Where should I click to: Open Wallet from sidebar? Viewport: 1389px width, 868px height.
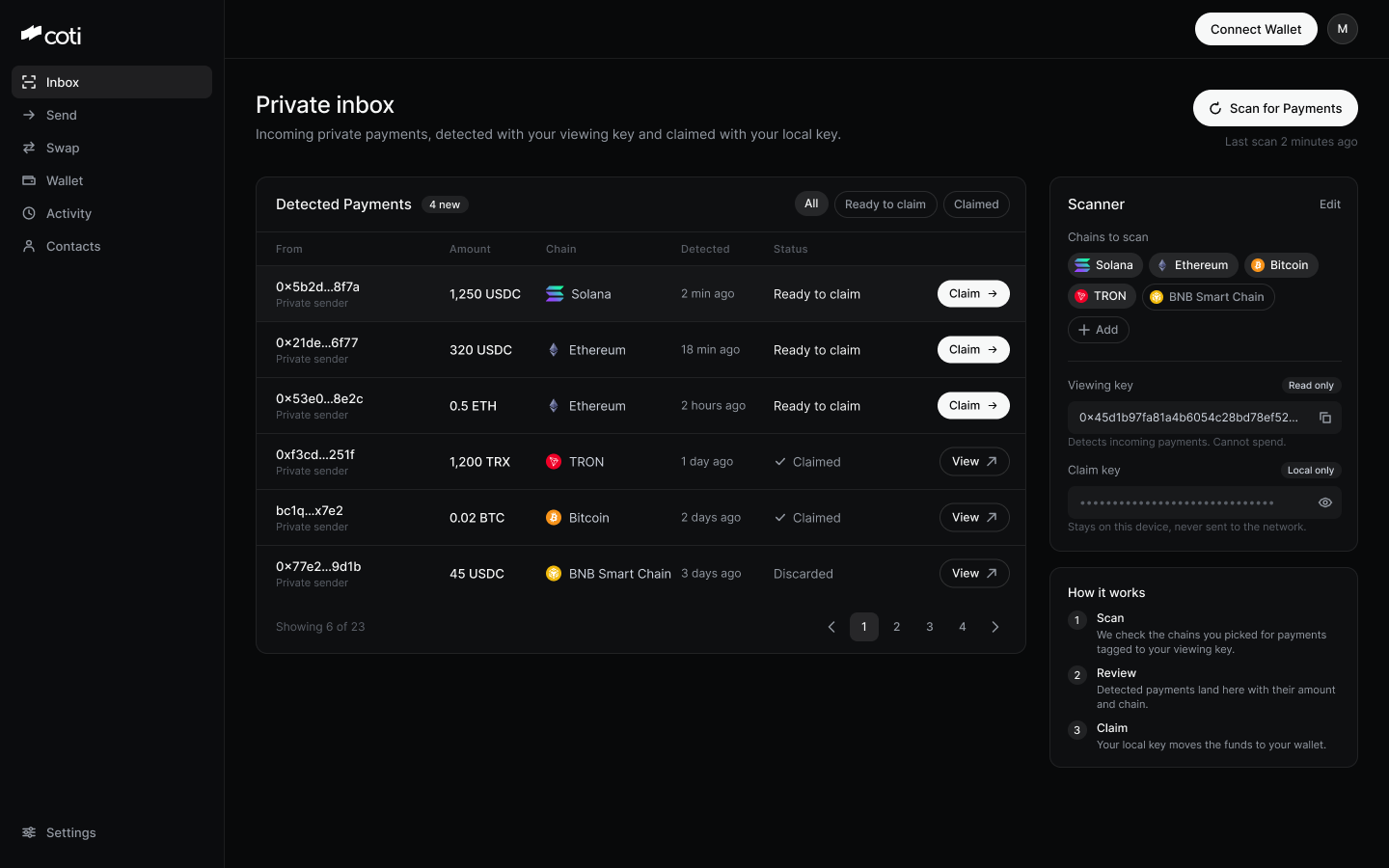112,180
